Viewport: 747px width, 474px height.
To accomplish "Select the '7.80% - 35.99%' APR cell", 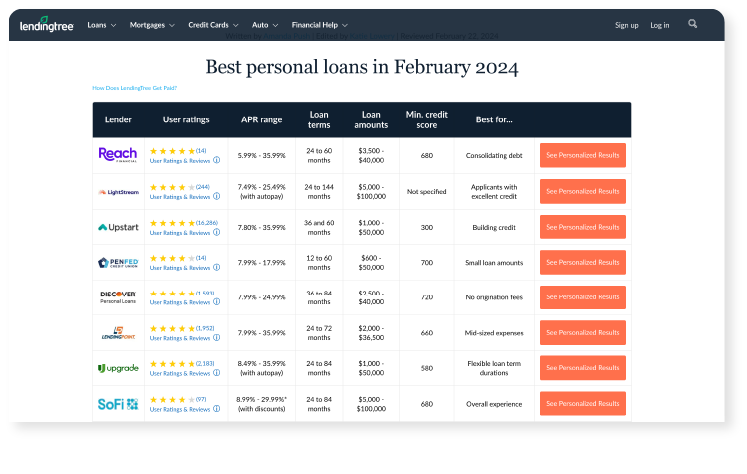I will point(262,227).
